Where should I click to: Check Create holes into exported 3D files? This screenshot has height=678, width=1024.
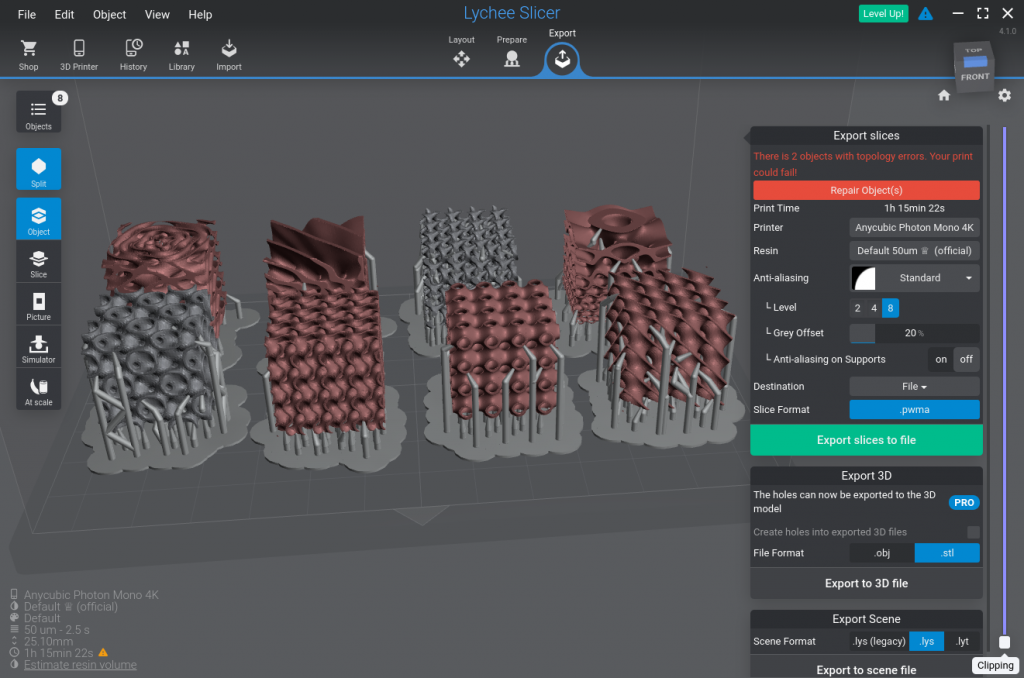[x=973, y=532]
